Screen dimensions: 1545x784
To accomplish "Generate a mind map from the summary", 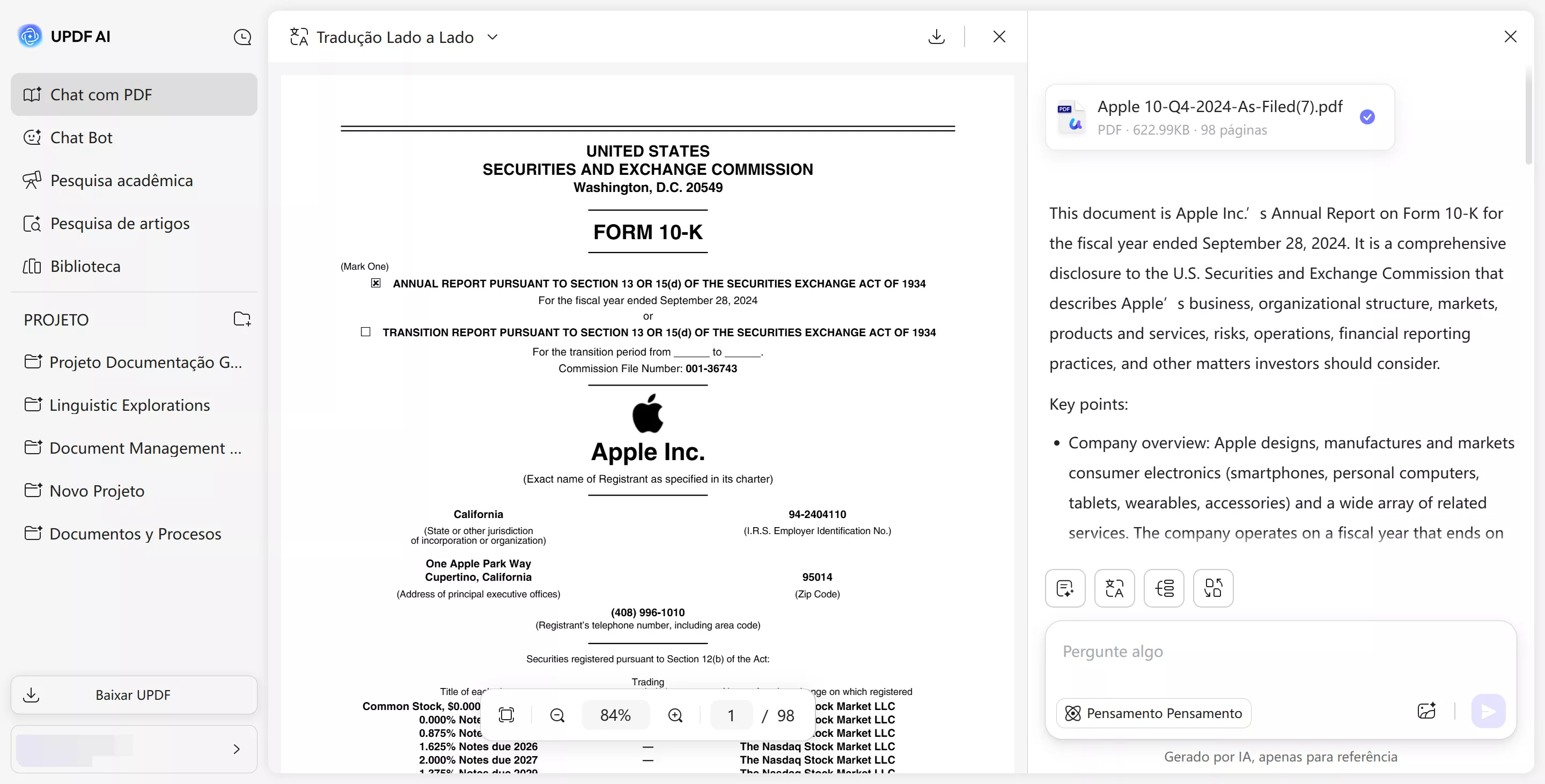I will point(1164,588).
